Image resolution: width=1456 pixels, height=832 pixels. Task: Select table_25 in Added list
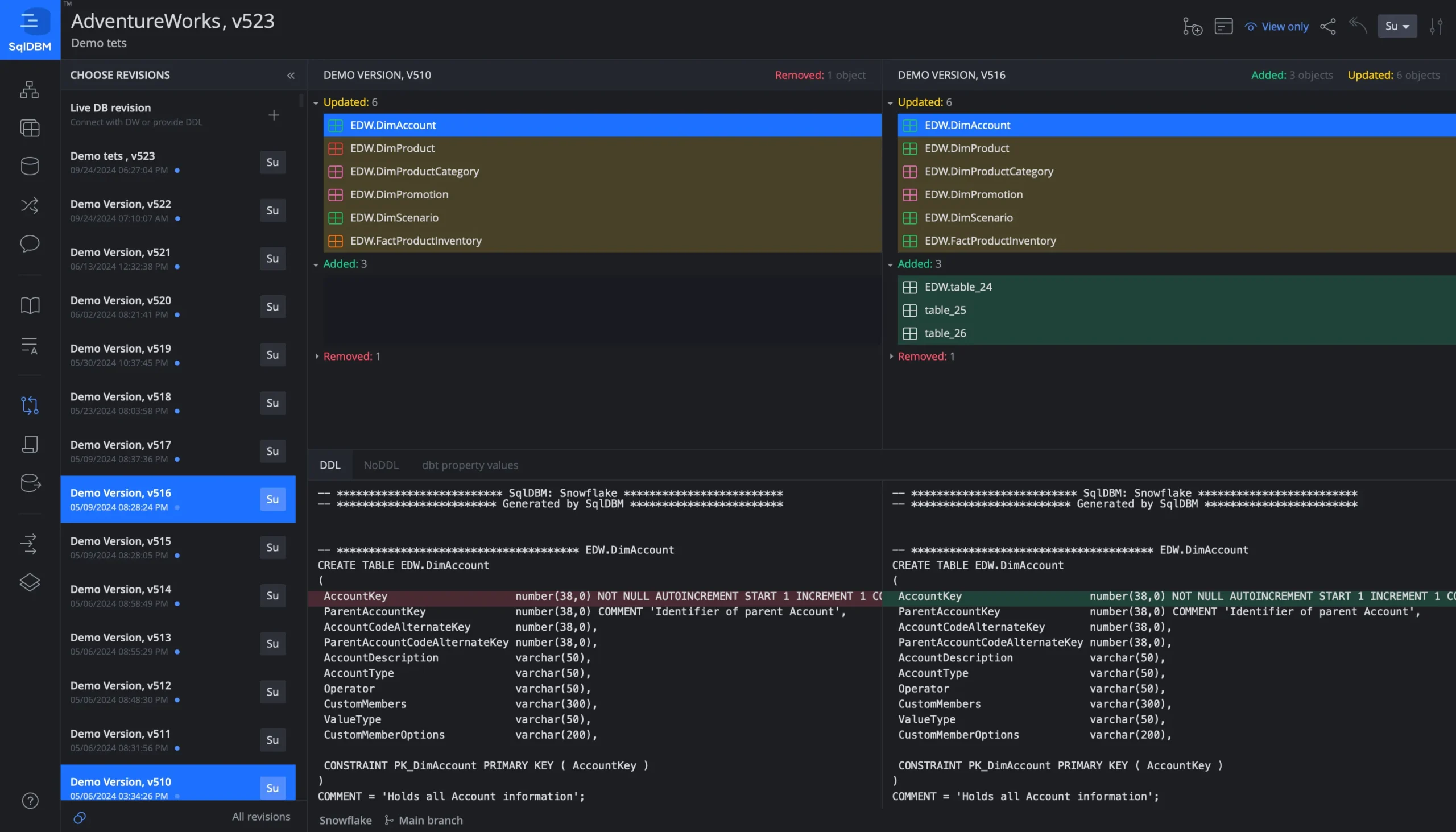(1177, 311)
